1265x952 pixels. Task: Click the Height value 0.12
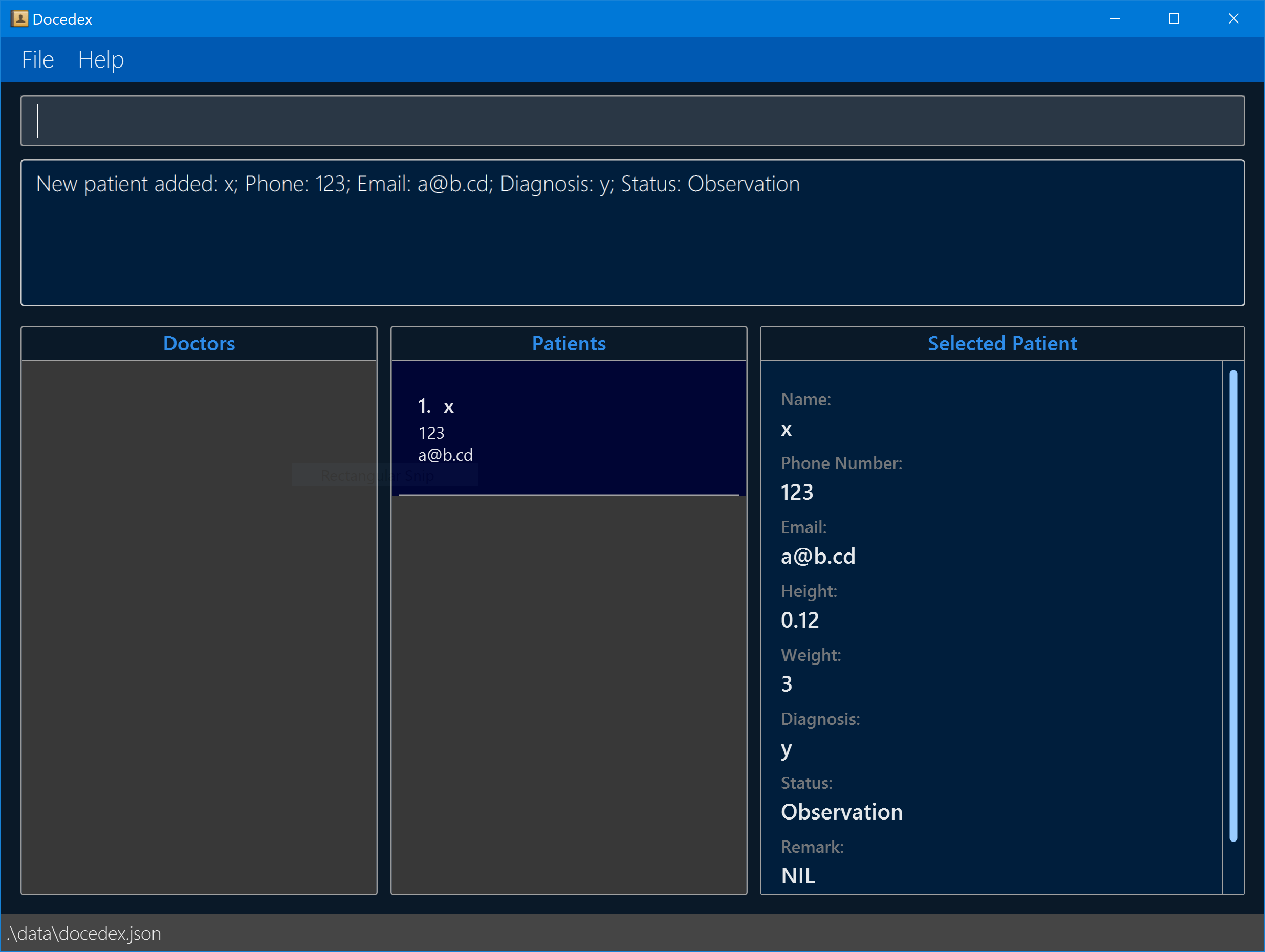(799, 621)
